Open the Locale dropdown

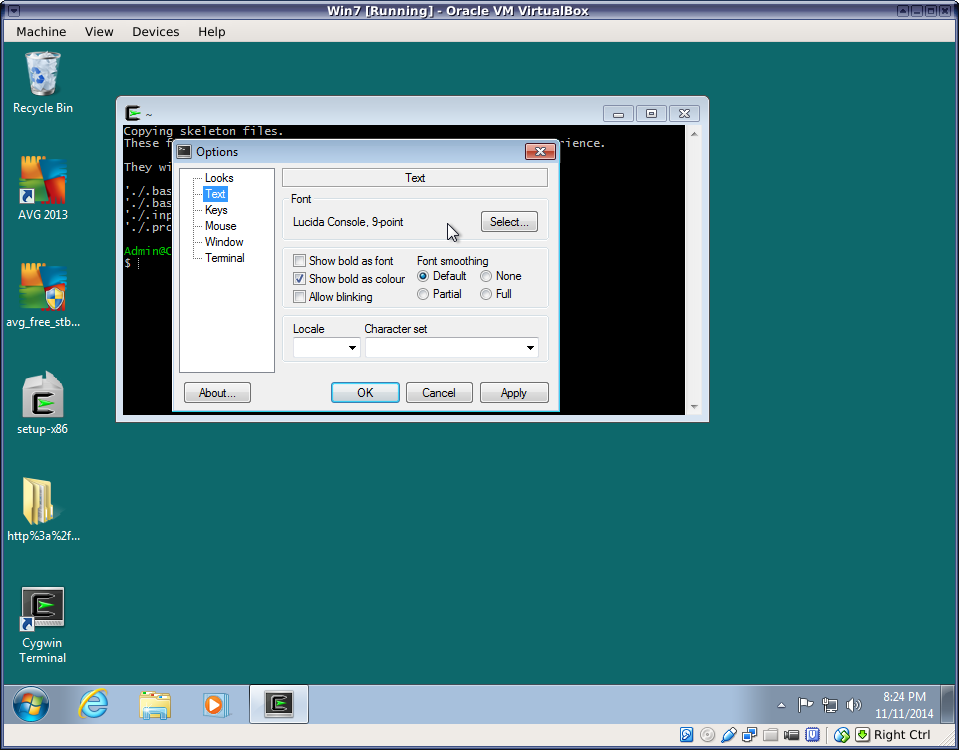327,347
